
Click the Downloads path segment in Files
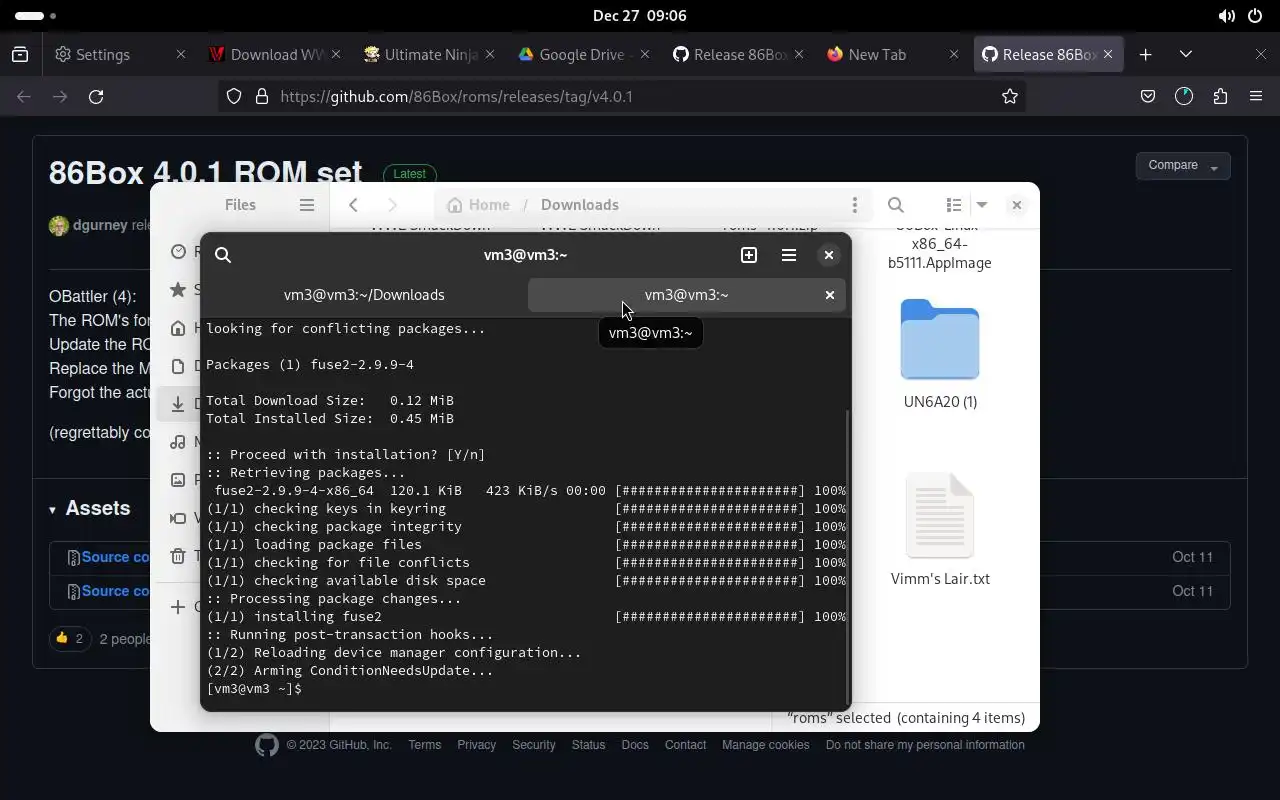click(x=579, y=205)
